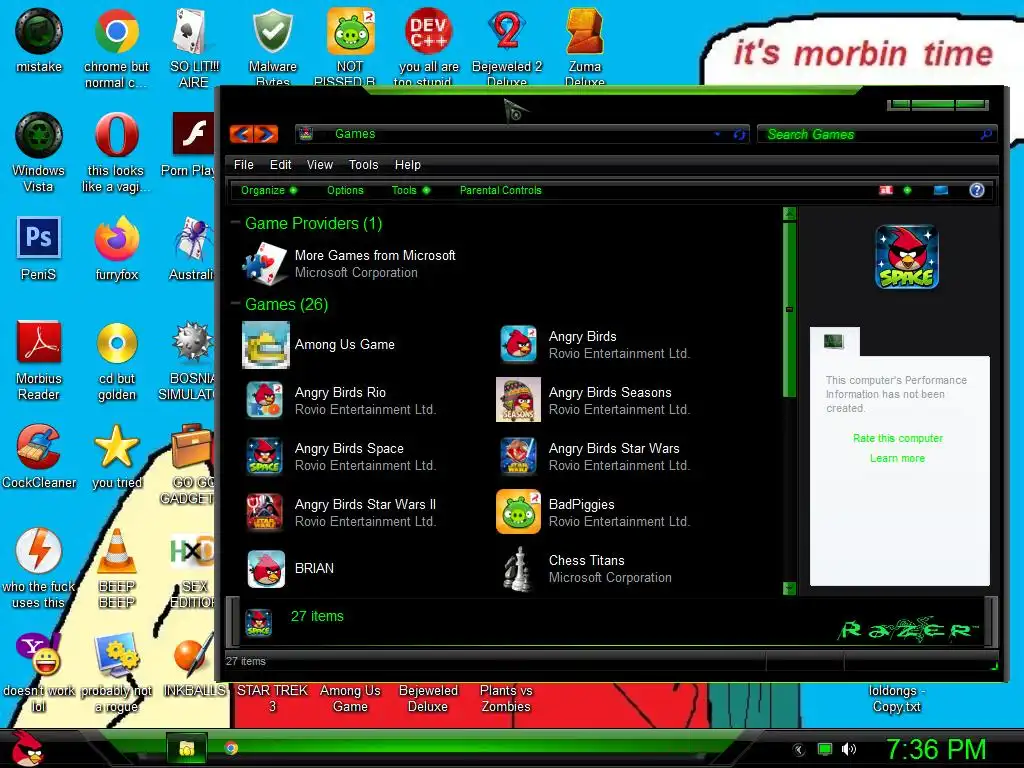Screen dimensions: 1024x768
Task: Open the loldongs - Copy.txt desktop file
Action: point(897,698)
